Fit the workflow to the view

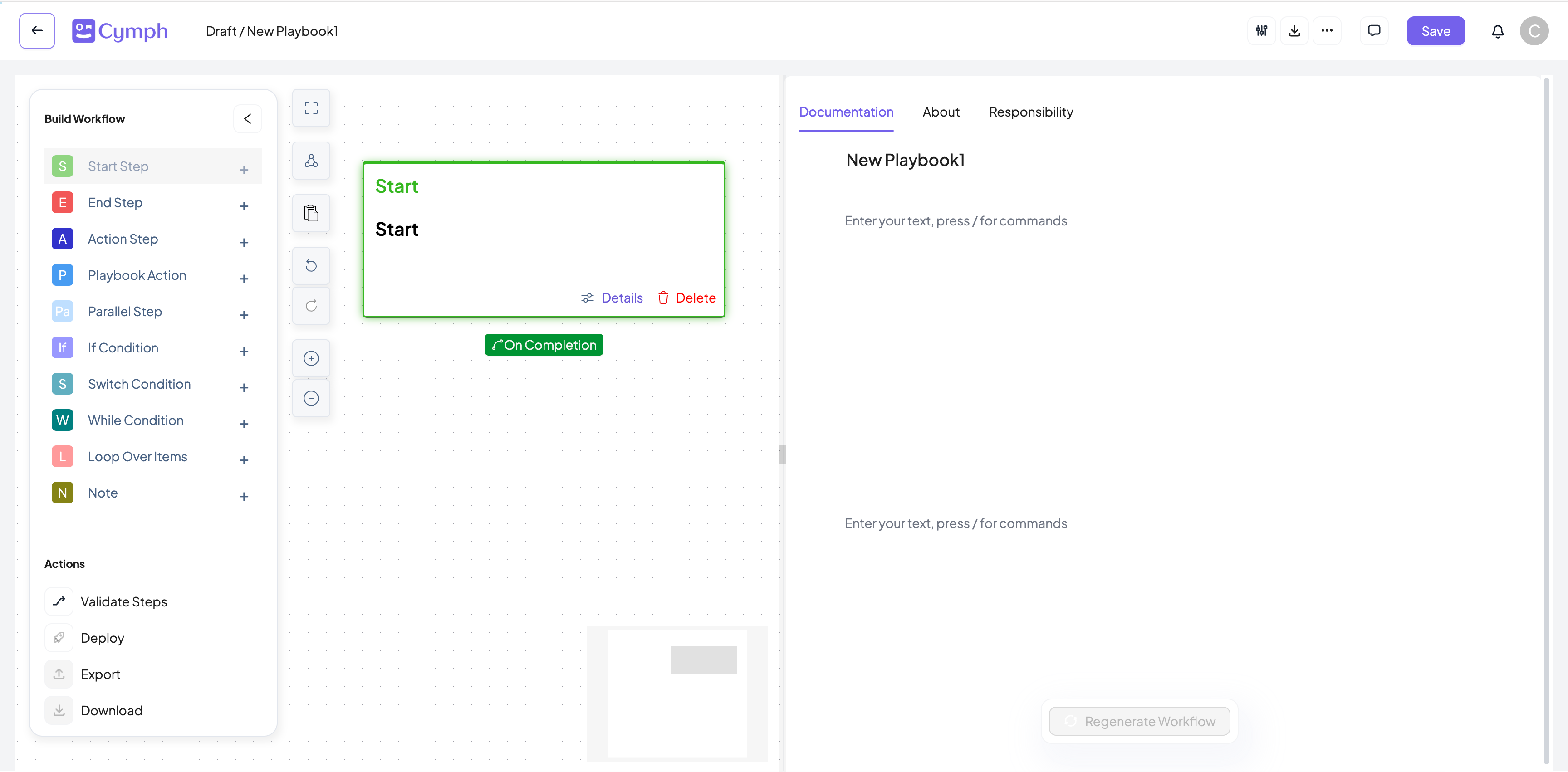tap(311, 107)
